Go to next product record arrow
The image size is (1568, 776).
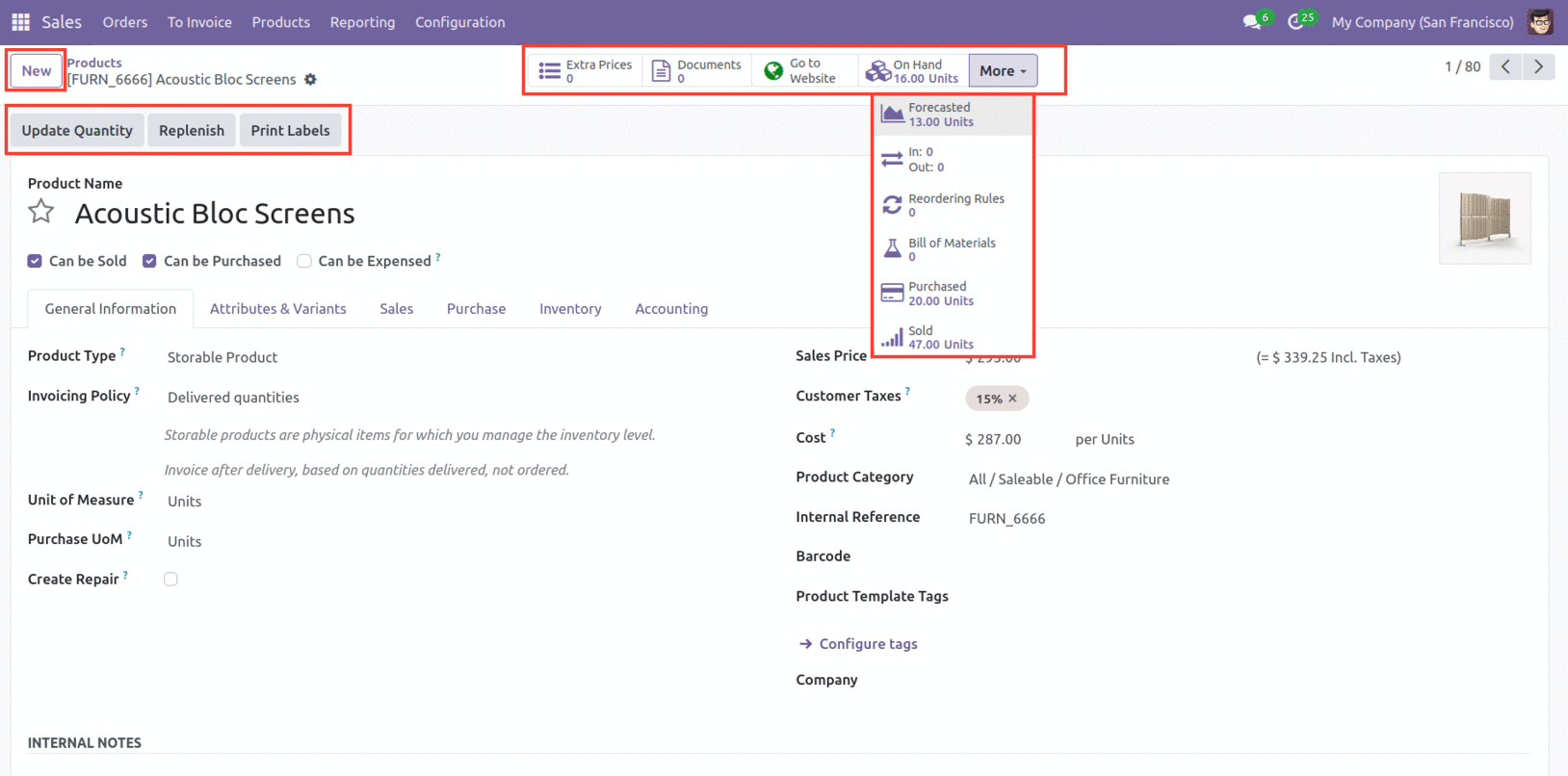click(1538, 66)
